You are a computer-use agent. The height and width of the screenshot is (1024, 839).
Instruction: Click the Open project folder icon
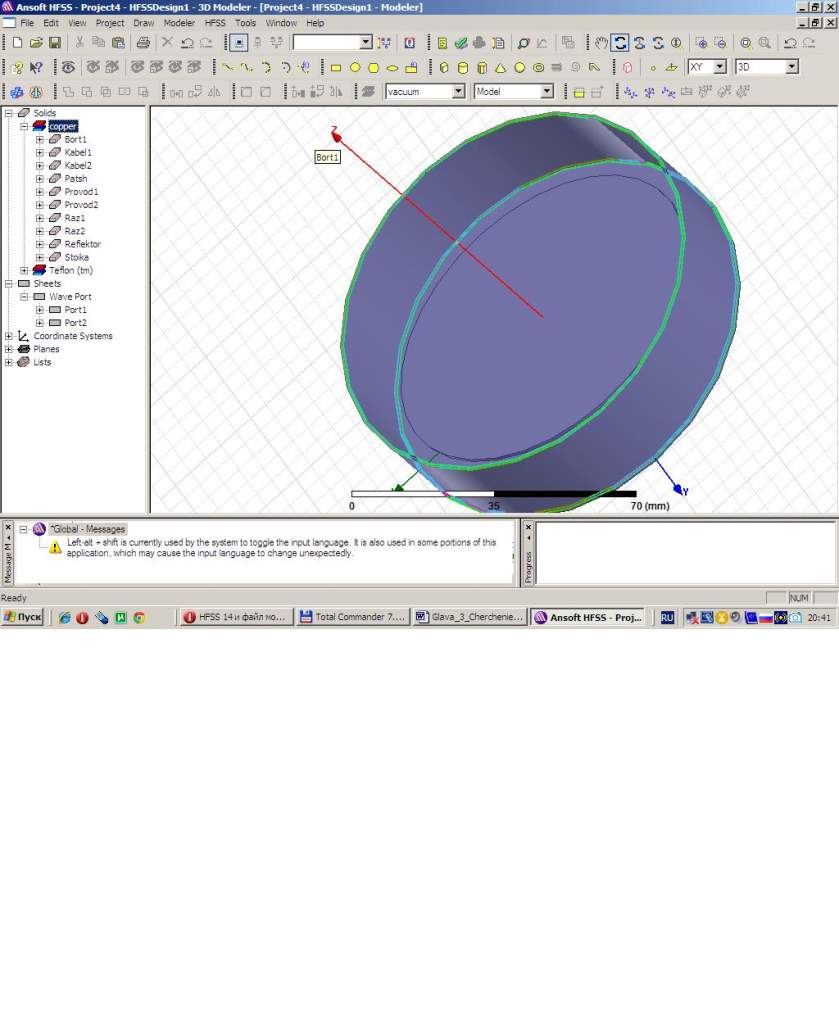[x=36, y=43]
